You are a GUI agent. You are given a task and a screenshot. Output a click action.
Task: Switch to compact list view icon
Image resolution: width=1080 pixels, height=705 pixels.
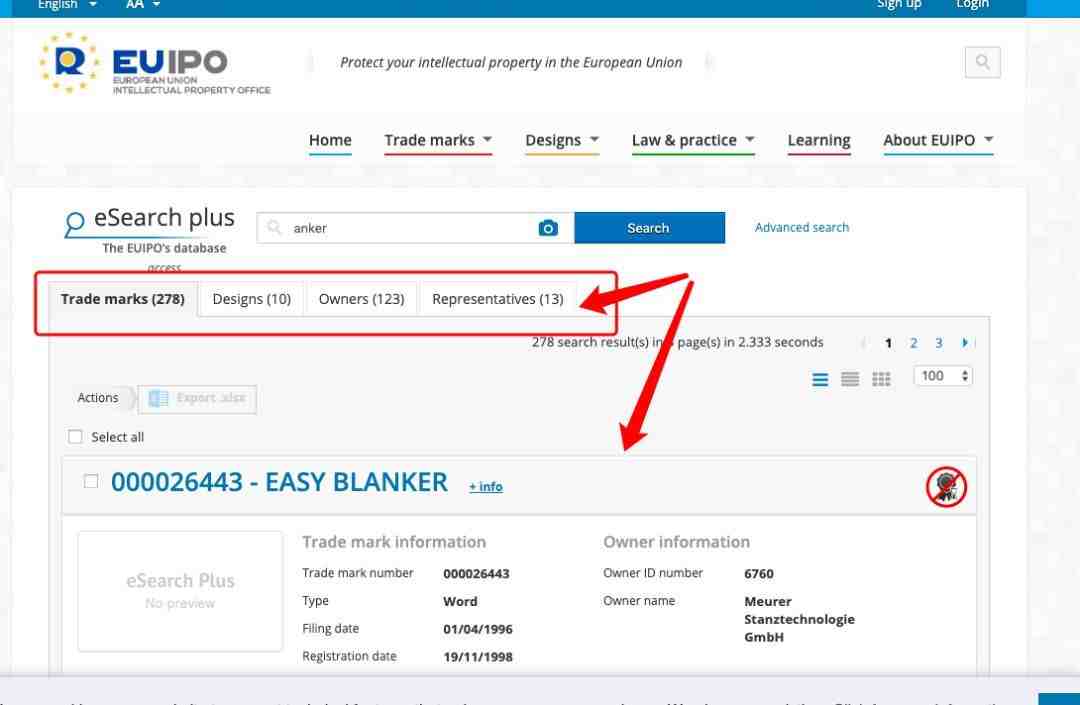click(850, 379)
